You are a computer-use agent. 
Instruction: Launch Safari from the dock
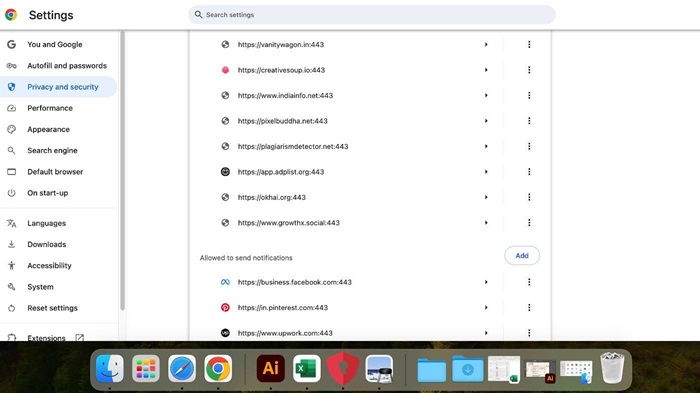tap(182, 368)
